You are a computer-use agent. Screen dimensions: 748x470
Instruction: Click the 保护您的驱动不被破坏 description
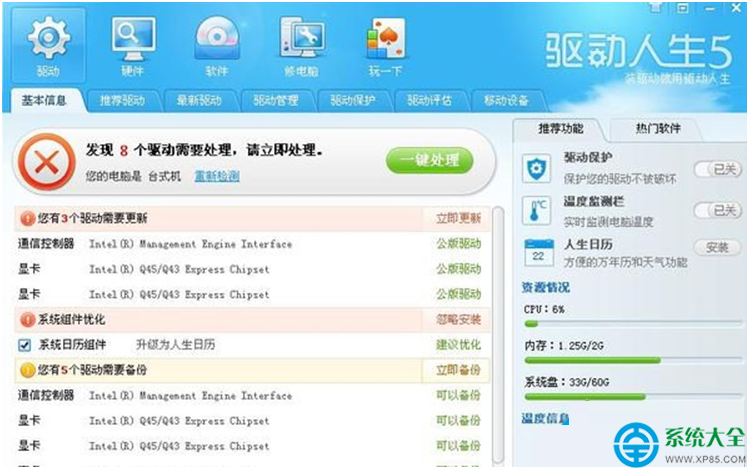coord(620,179)
